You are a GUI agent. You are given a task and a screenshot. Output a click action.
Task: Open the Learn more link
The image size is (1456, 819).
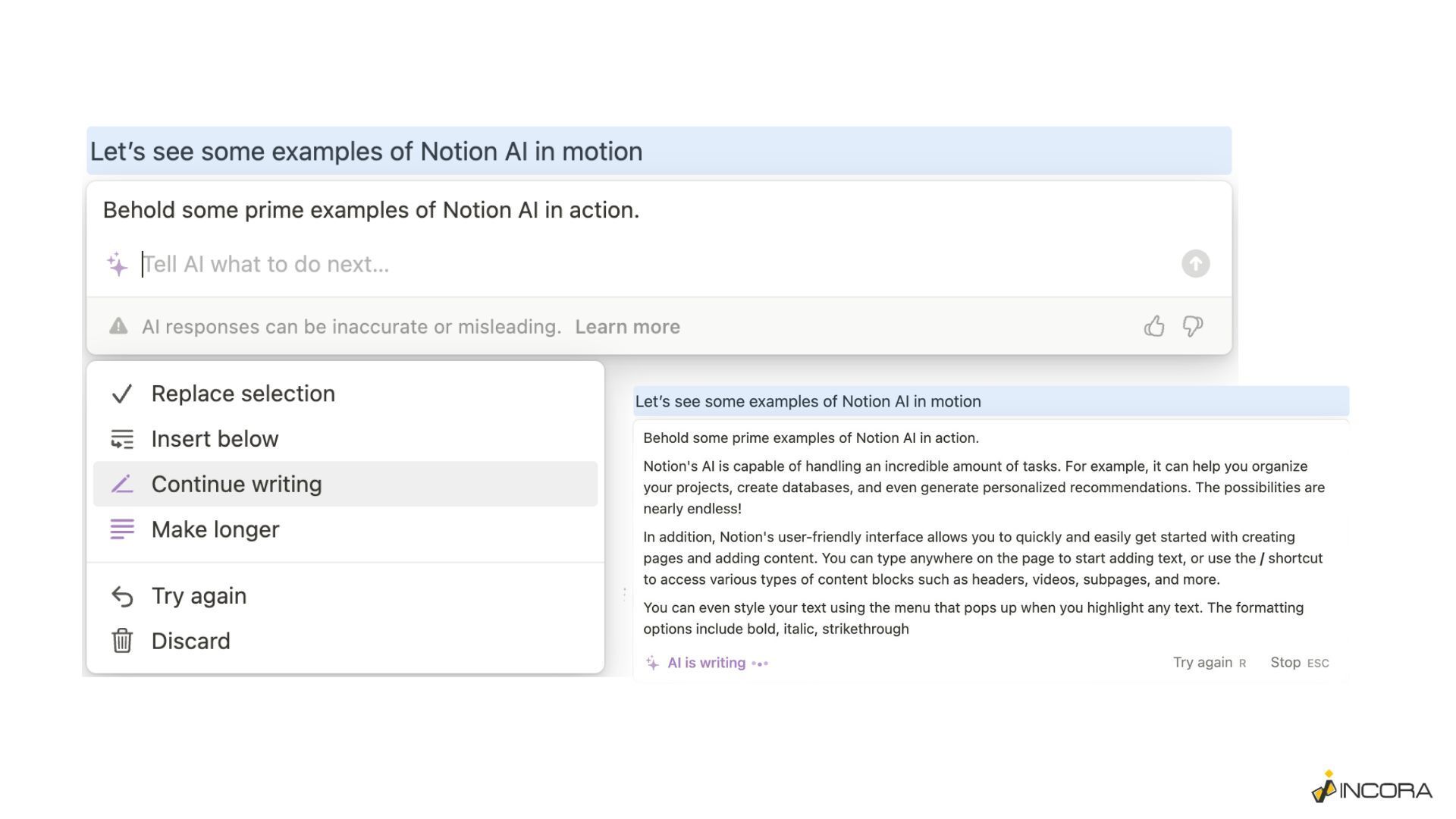[x=627, y=327]
